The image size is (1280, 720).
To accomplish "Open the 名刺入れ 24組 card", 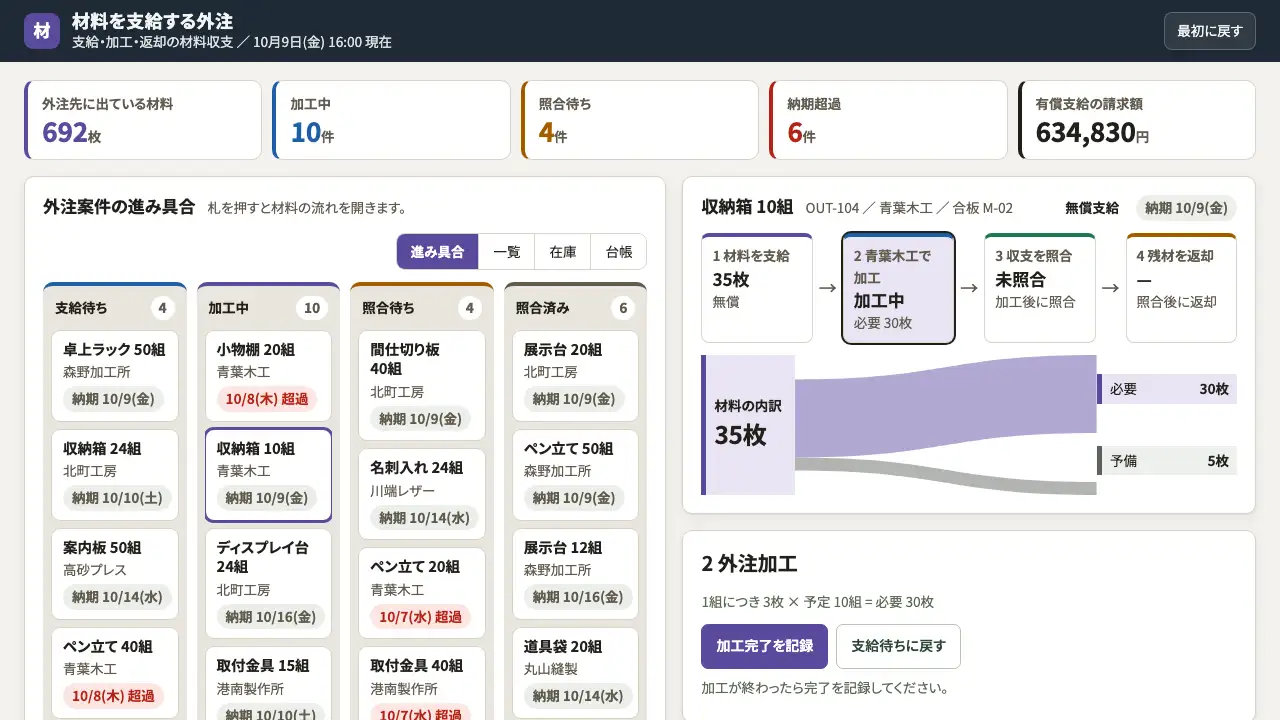I will (422, 494).
